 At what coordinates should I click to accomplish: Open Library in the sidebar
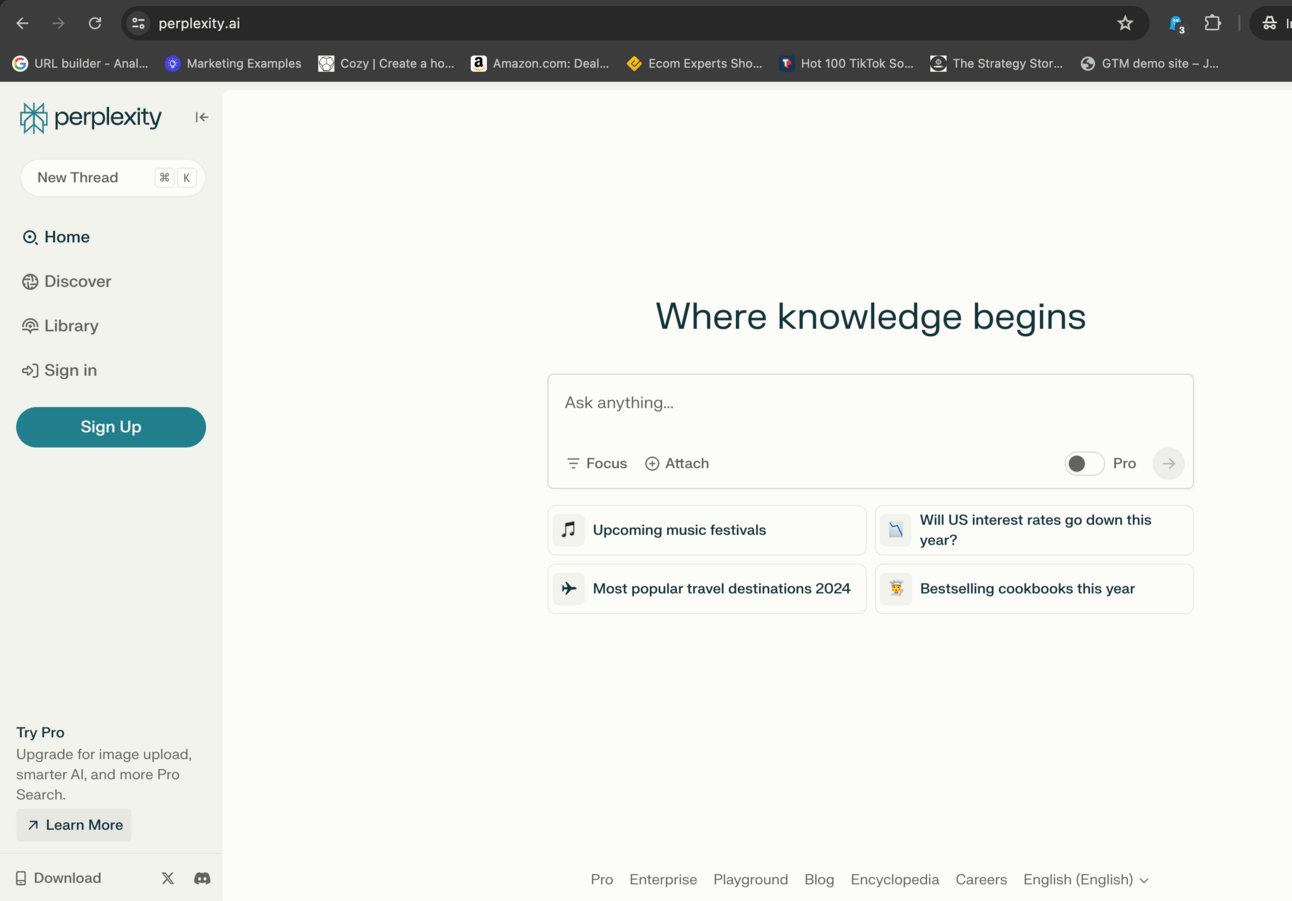(61, 326)
